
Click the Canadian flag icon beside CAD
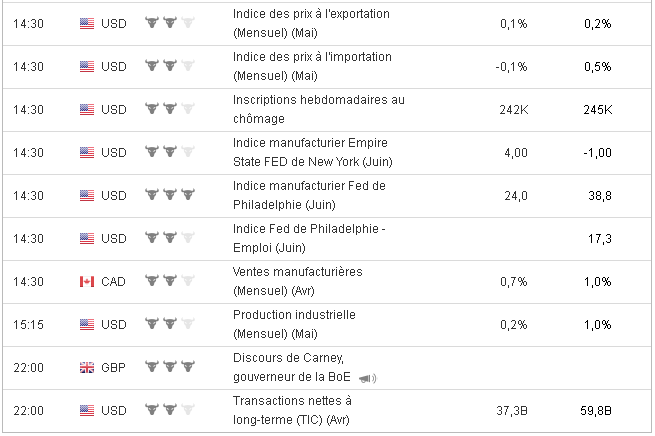(86, 281)
